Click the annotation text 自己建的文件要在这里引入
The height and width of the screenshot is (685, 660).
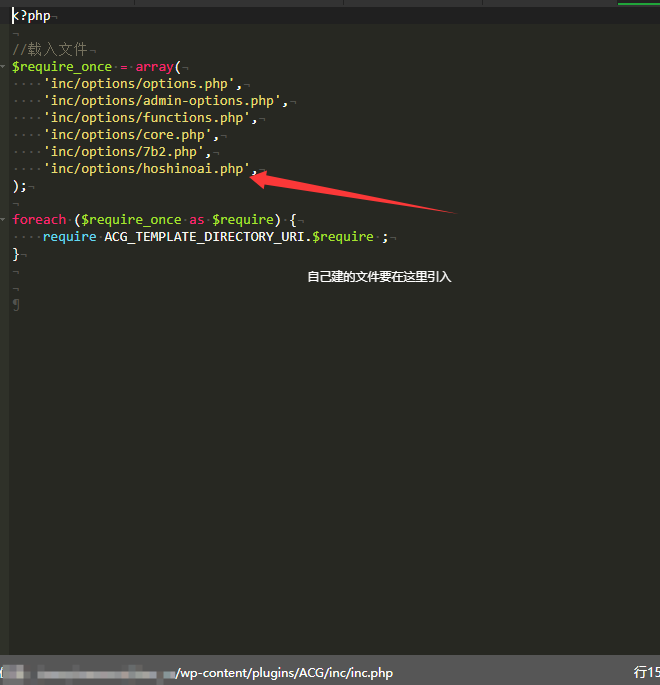tap(379, 277)
